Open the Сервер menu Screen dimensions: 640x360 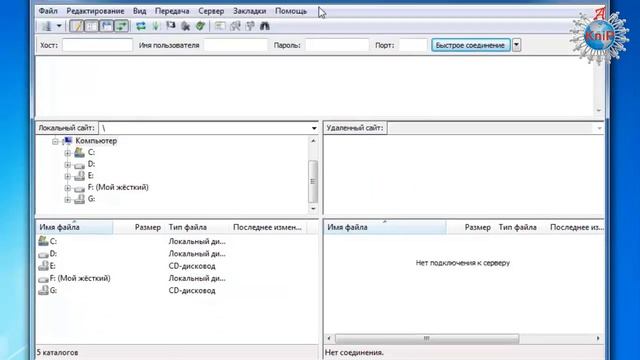point(211,11)
